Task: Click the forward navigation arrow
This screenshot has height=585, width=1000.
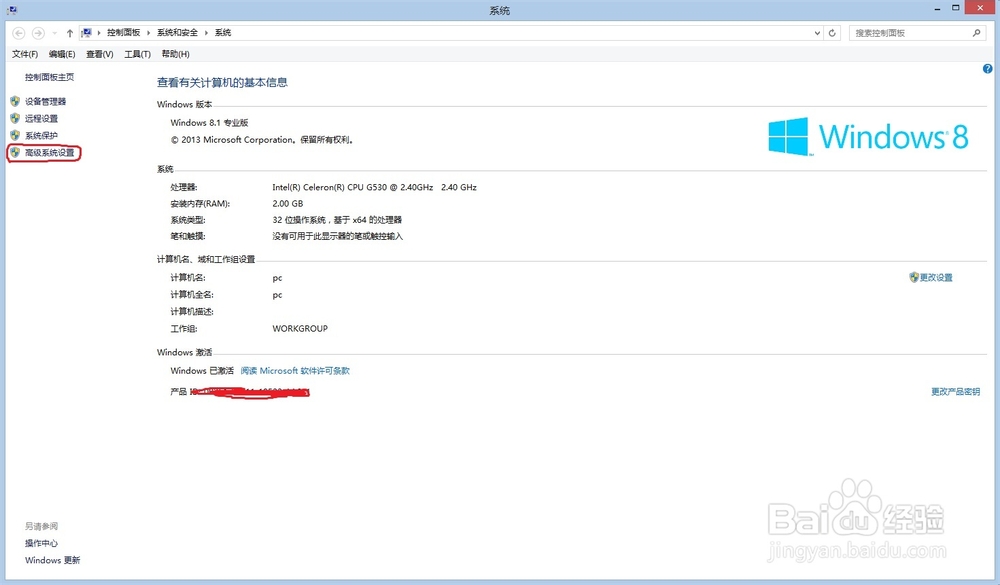Action: 38,33
